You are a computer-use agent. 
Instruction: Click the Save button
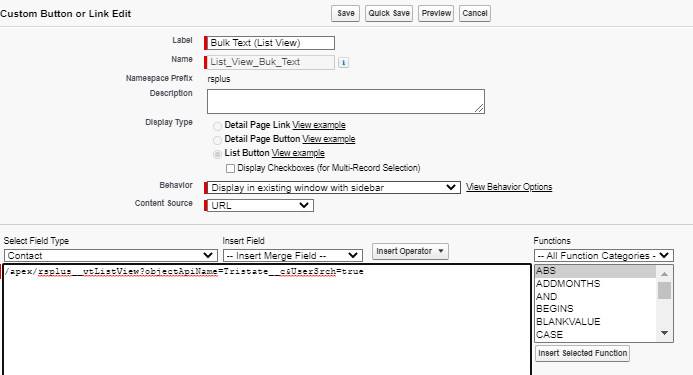point(345,13)
